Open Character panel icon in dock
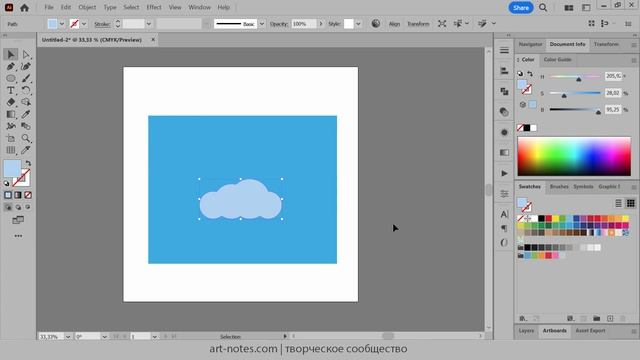Image resolution: width=640 pixels, height=360 pixels. 504,214
